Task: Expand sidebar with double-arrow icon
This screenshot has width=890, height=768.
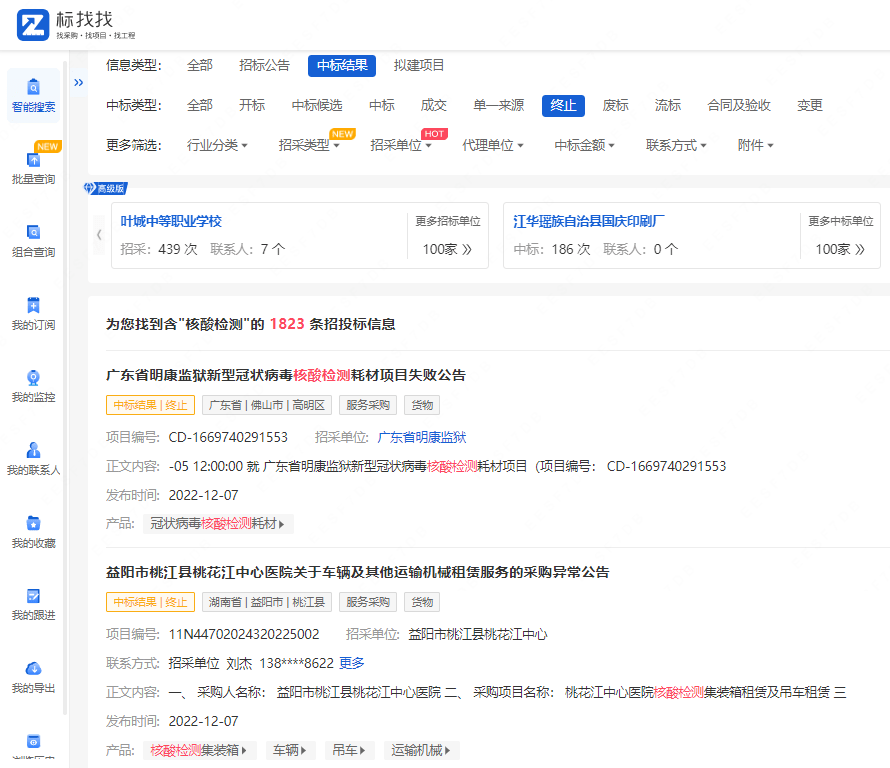Action: (x=78, y=82)
